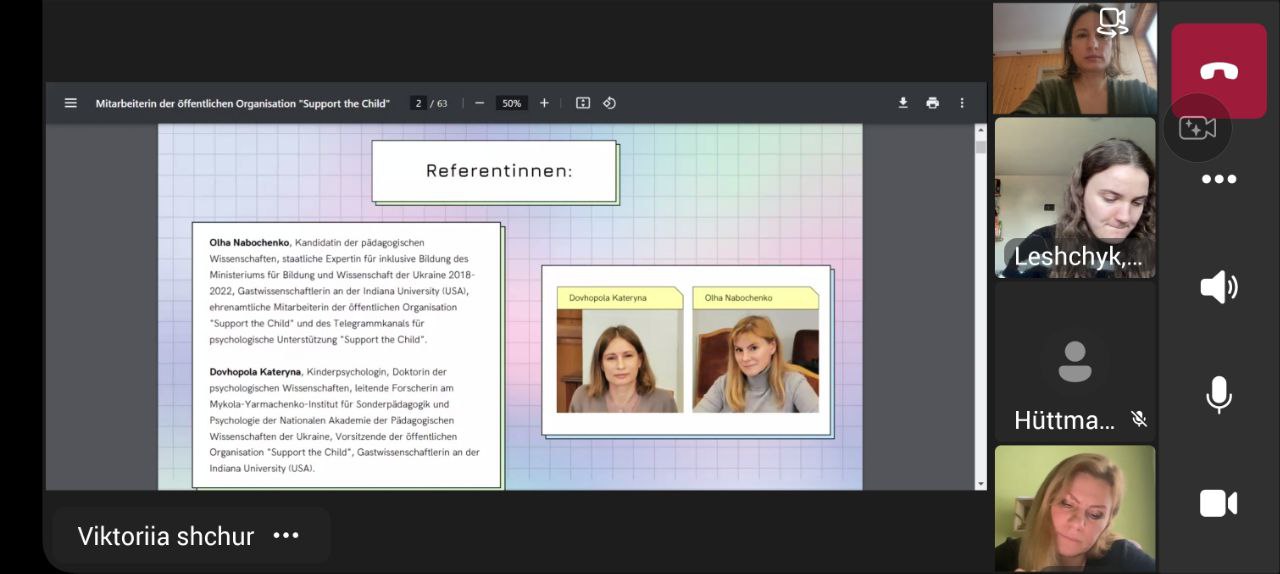Open PDF viewer more actions menu
This screenshot has width=1280, height=574.
pyautogui.click(x=962, y=103)
